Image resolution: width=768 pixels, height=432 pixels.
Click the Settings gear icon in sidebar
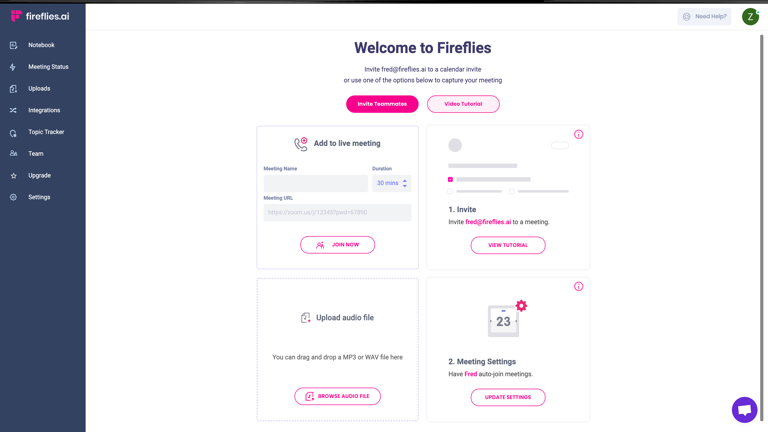(13, 197)
